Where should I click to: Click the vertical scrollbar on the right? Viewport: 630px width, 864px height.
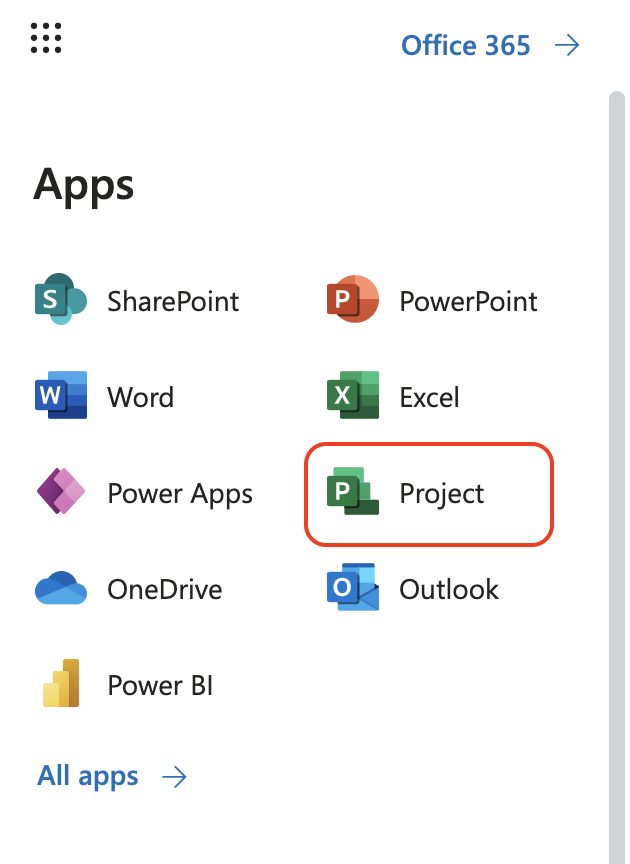[x=617, y=477]
